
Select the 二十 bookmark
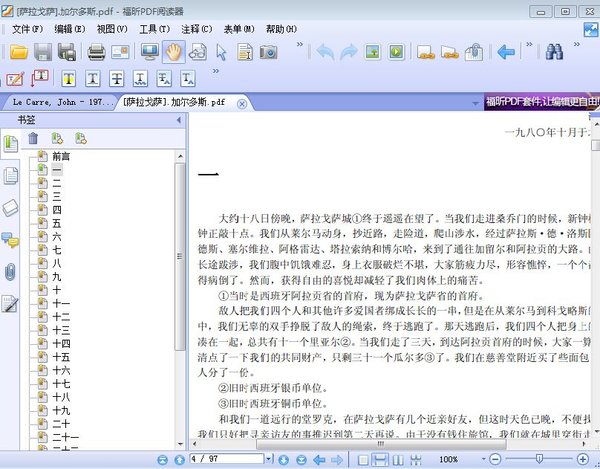click(x=61, y=424)
